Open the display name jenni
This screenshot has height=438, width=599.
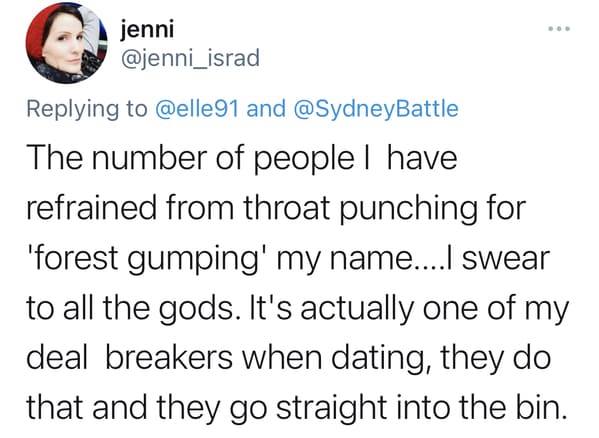coord(147,29)
